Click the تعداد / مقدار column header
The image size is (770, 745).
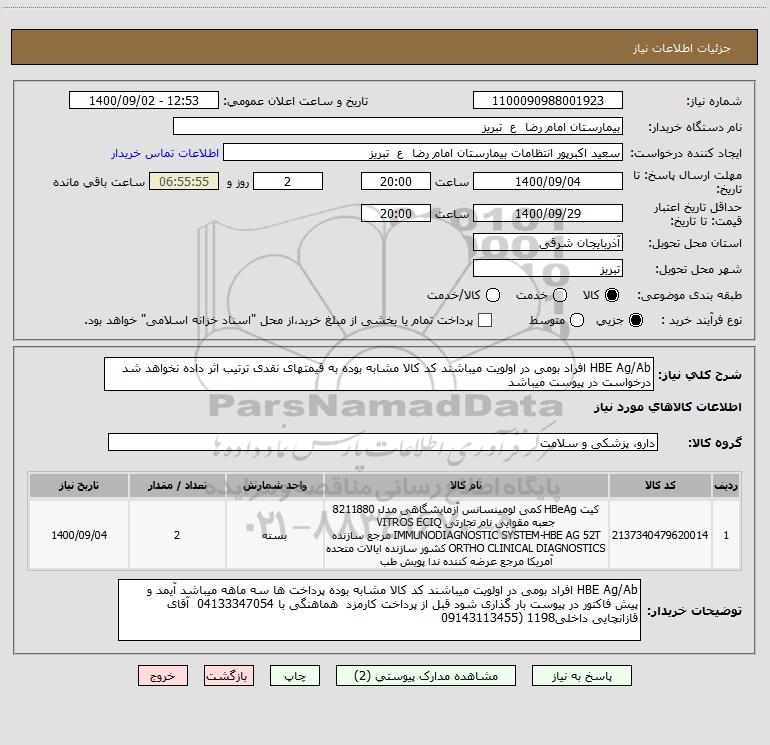(x=177, y=485)
